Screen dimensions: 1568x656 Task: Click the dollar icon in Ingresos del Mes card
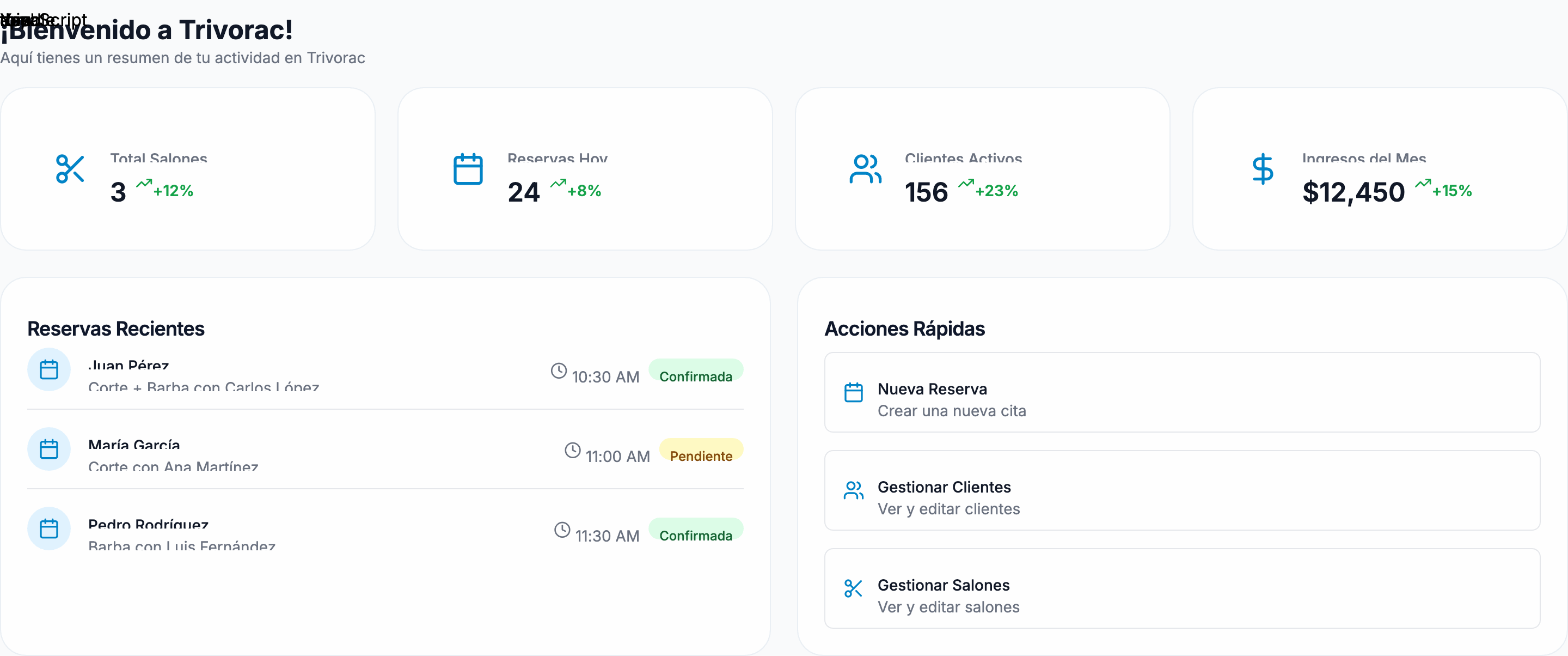click(1263, 169)
